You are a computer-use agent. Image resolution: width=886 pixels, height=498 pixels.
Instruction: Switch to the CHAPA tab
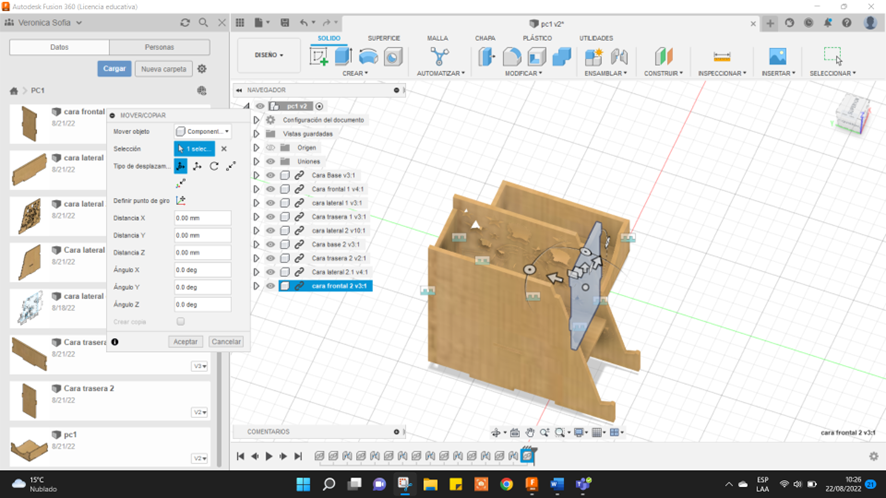click(x=485, y=38)
